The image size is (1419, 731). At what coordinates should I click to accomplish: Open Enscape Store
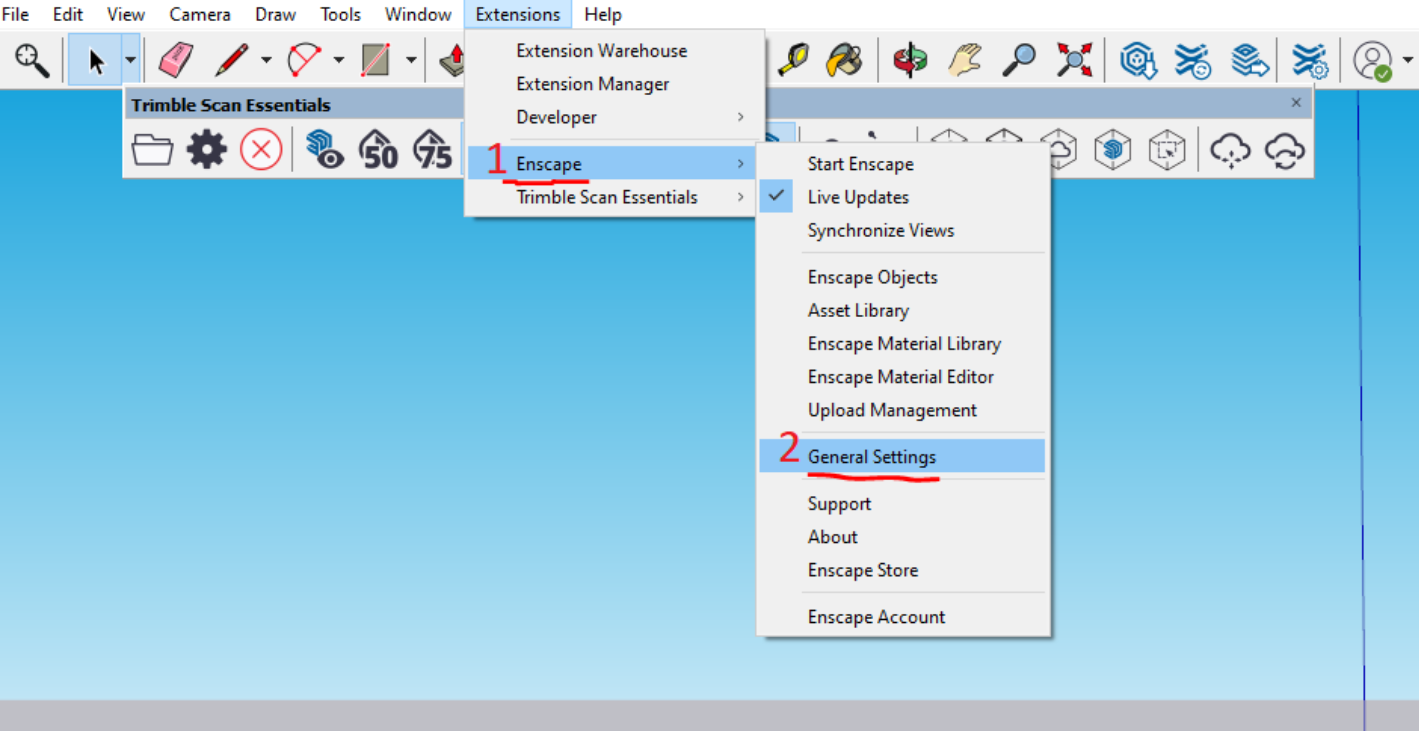point(900,570)
